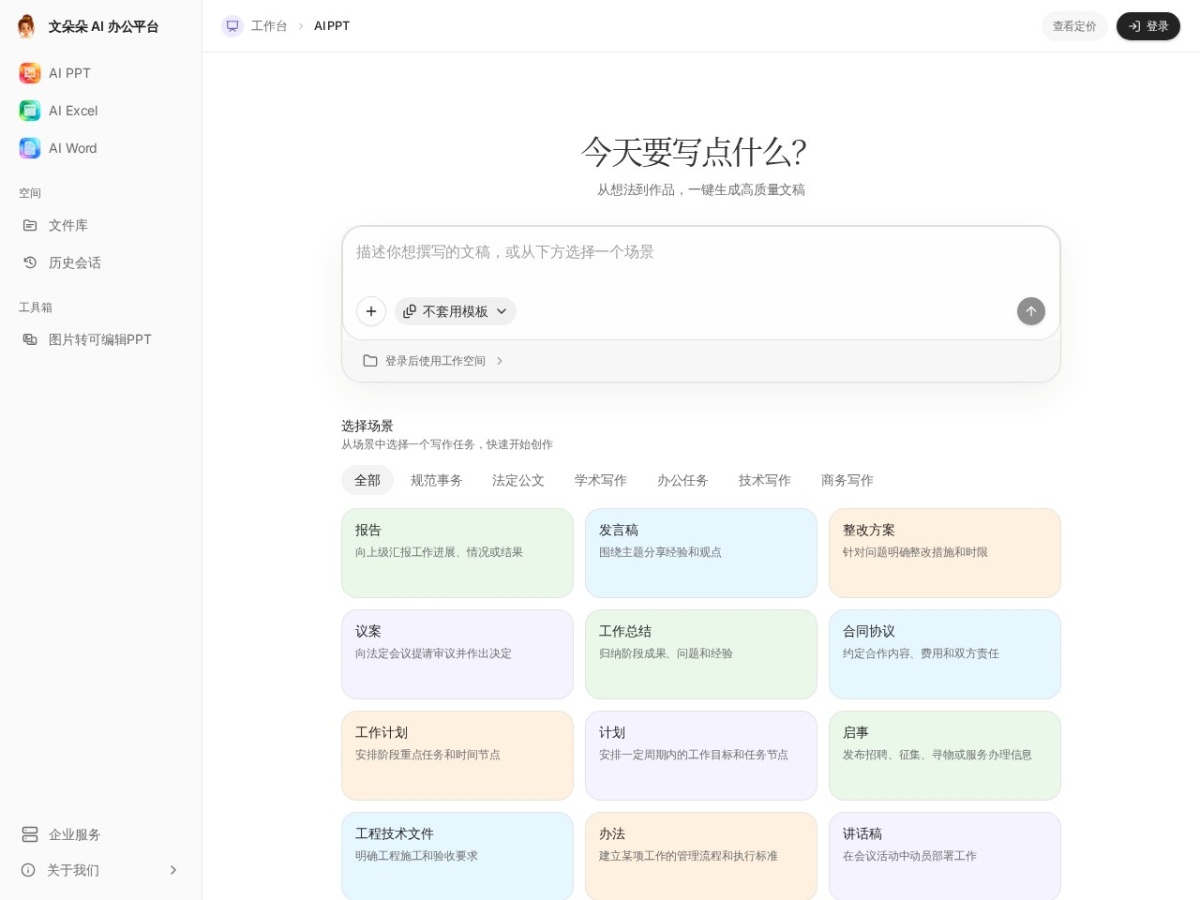Click the 企业服务 server icon
The width and height of the screenshot is (1200, 900).
pos(30,834)
